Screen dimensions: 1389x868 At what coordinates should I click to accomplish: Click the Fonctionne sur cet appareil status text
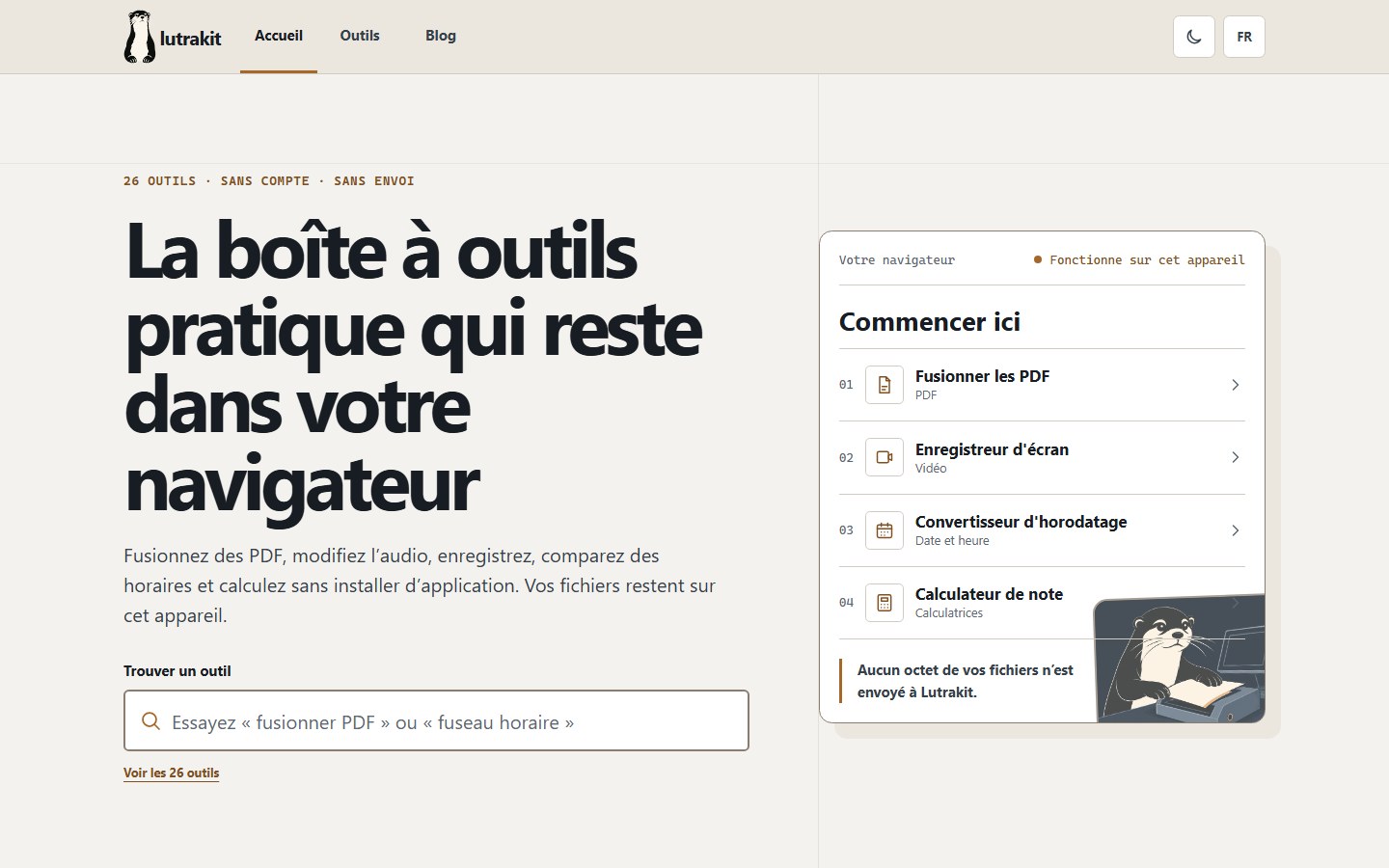tap(1147, 260)
